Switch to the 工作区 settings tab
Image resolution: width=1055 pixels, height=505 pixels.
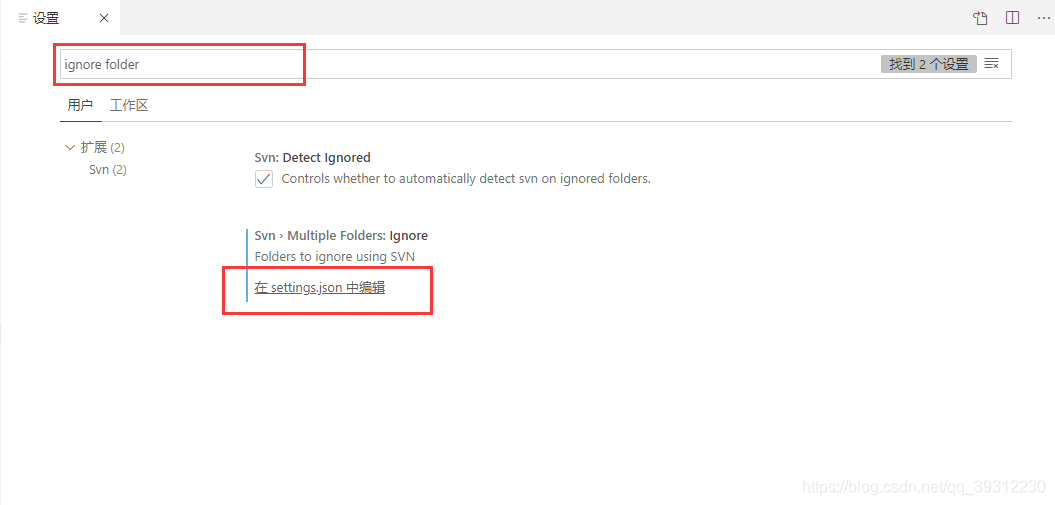[129, 106]
